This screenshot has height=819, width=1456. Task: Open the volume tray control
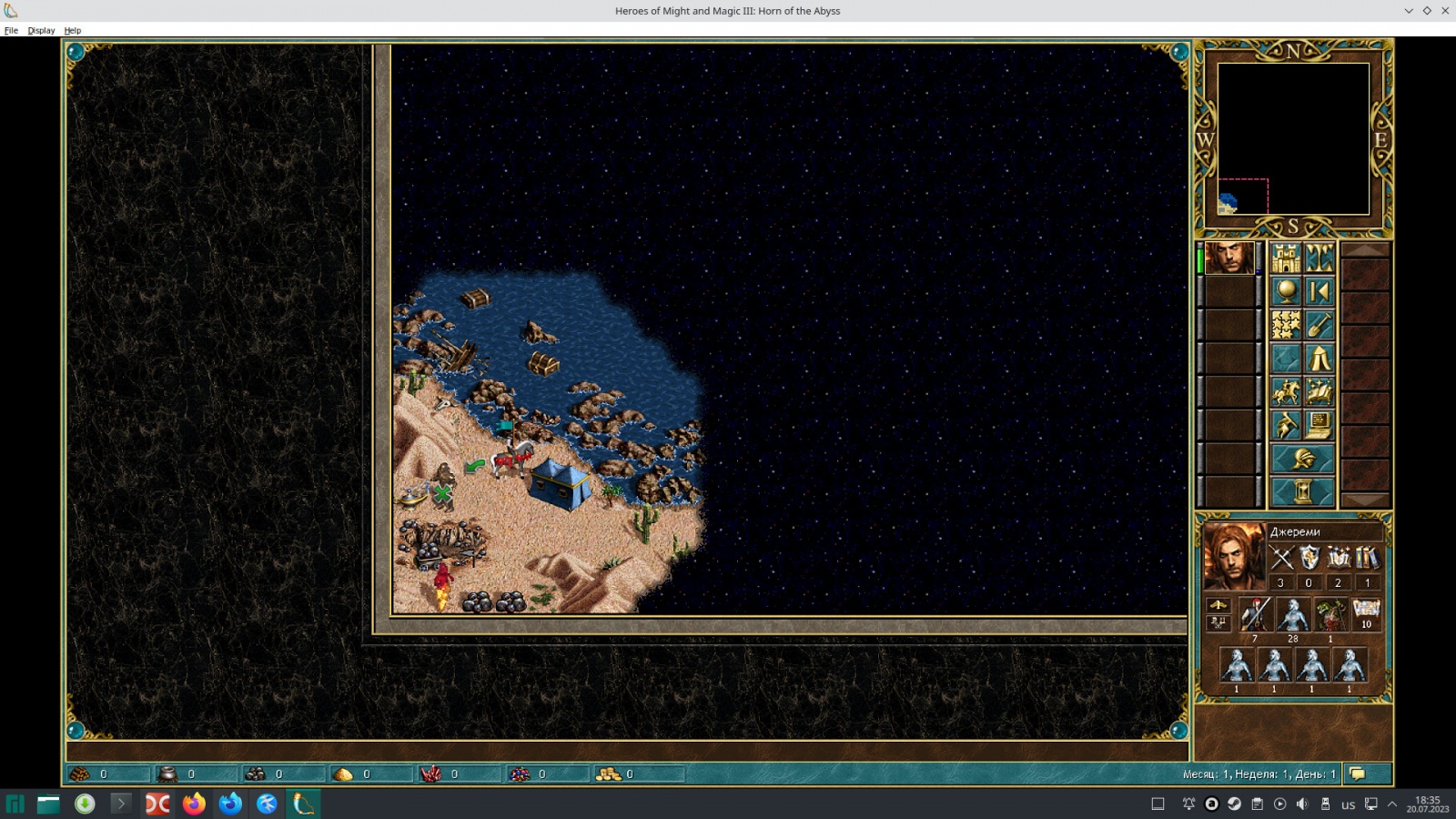click(1302, 804)
